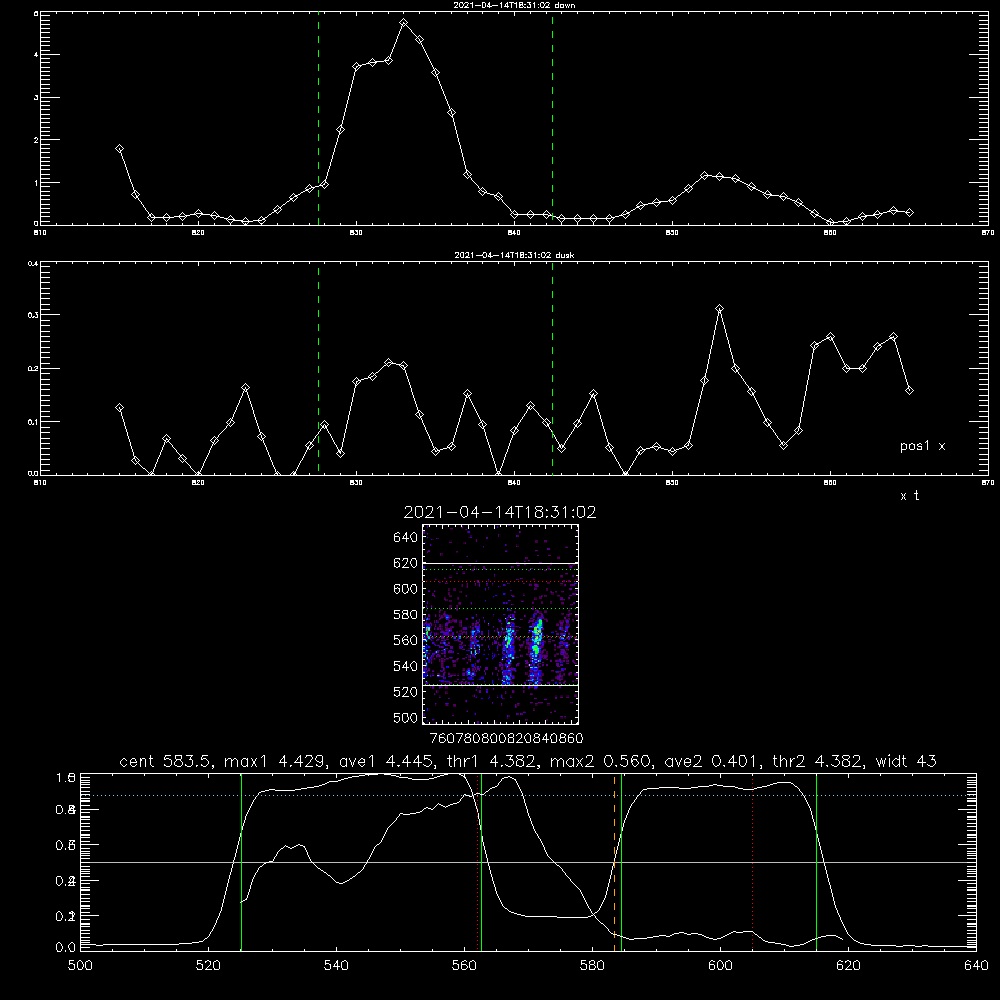Click the colored spectrogram image thumbnail
This screenshot has width=1000, height=1000.
pos(501,624)
